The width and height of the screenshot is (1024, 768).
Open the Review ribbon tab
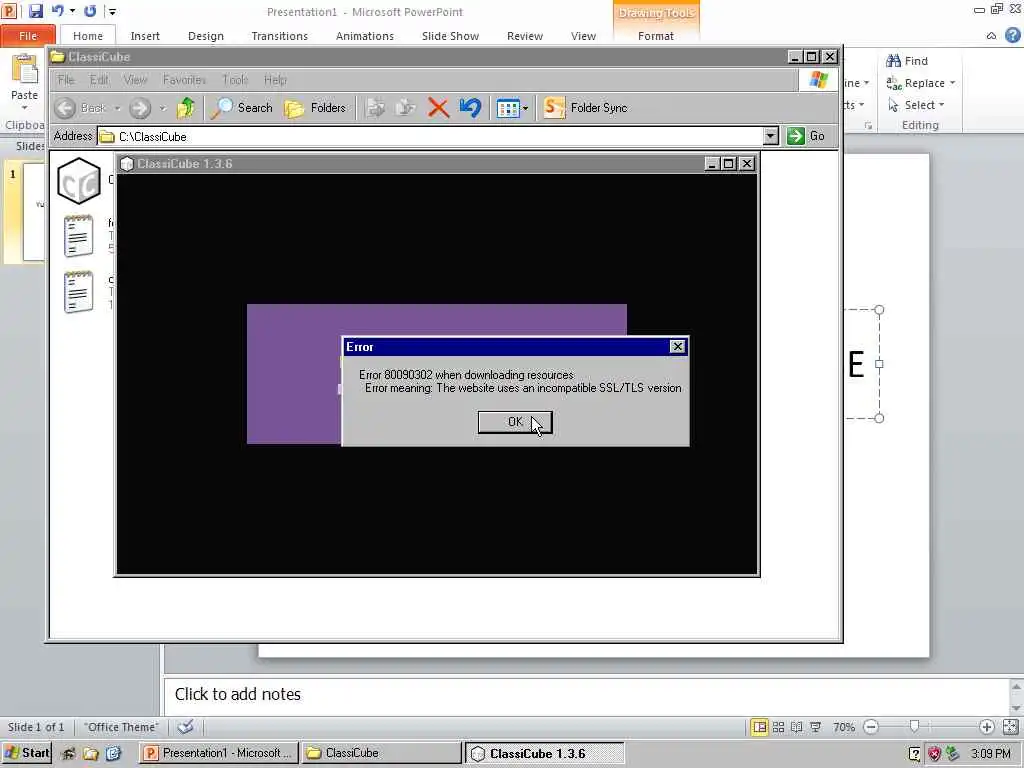coord(524,36)
